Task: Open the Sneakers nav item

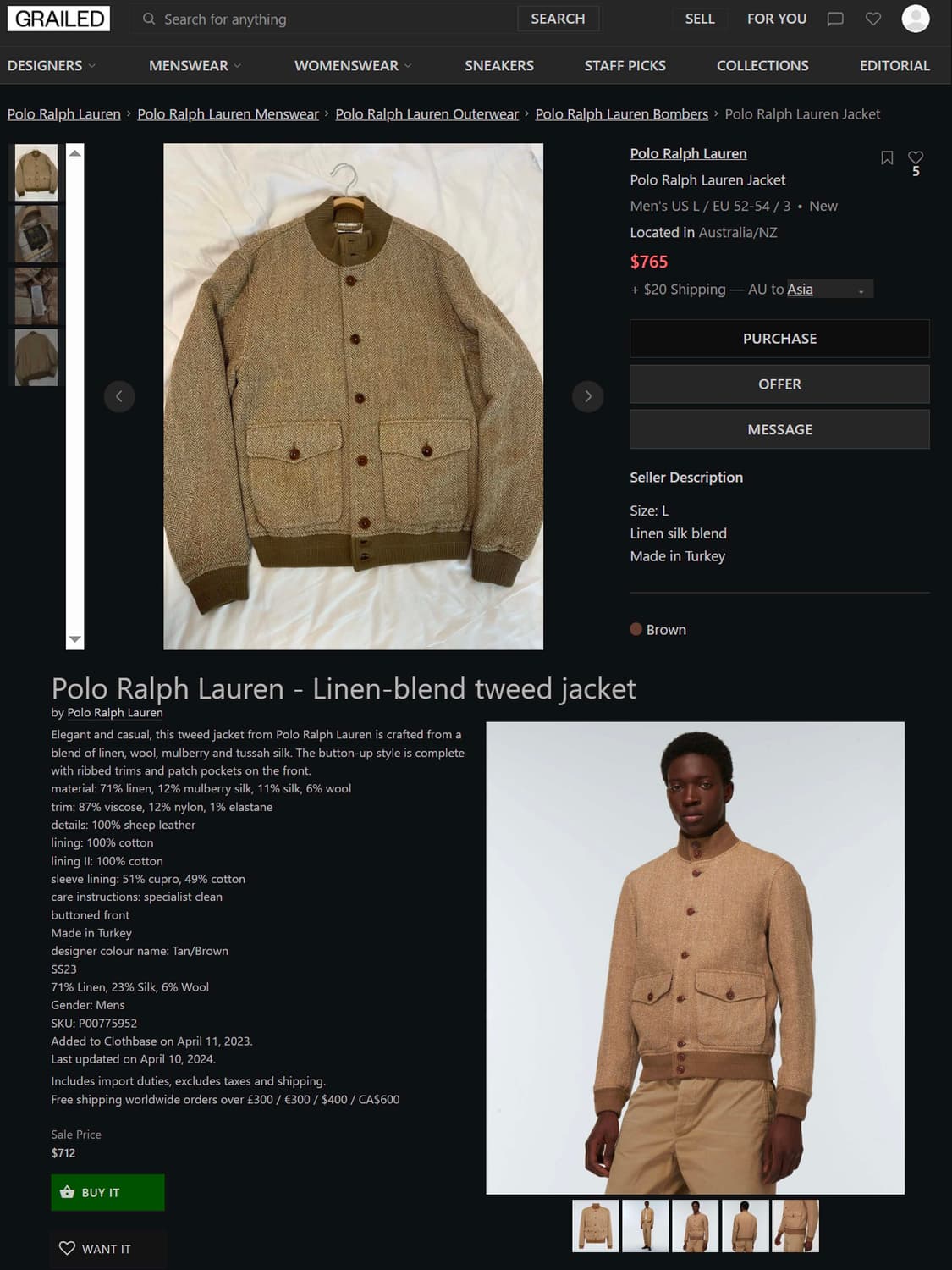Action: pos(499,65)
